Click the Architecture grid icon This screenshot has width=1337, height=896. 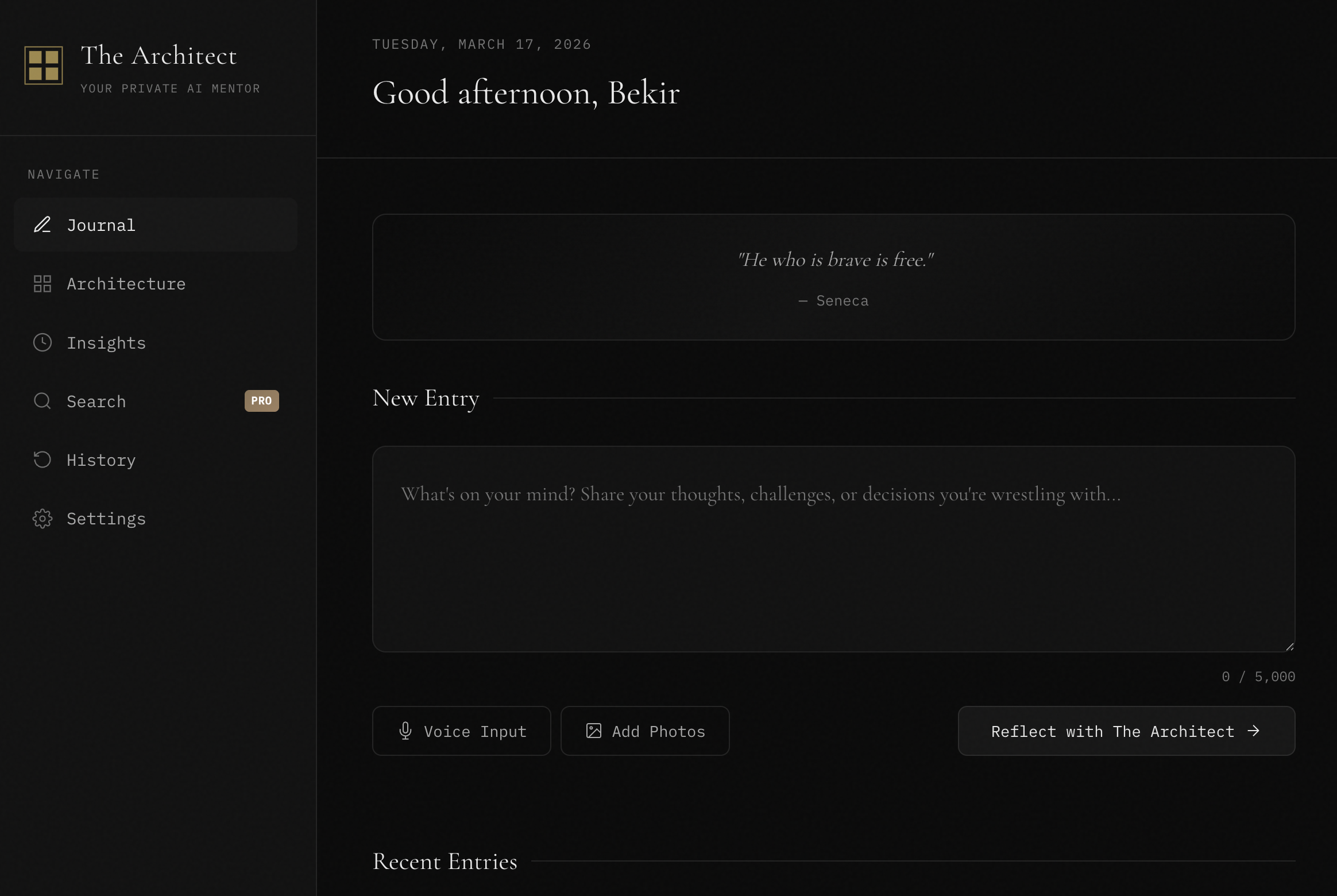pyautogui.click(x=42, y=284)
